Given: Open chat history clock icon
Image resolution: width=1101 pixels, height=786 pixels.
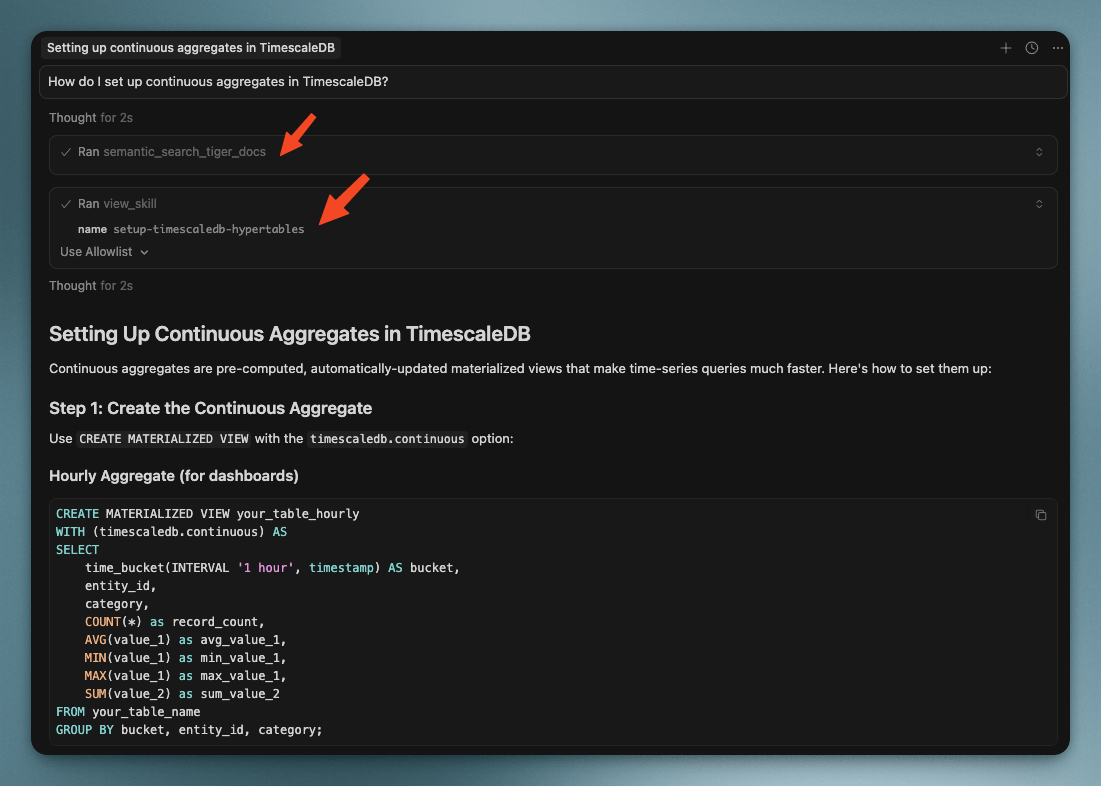Looking at the screenshot, I should point(1032,48).
